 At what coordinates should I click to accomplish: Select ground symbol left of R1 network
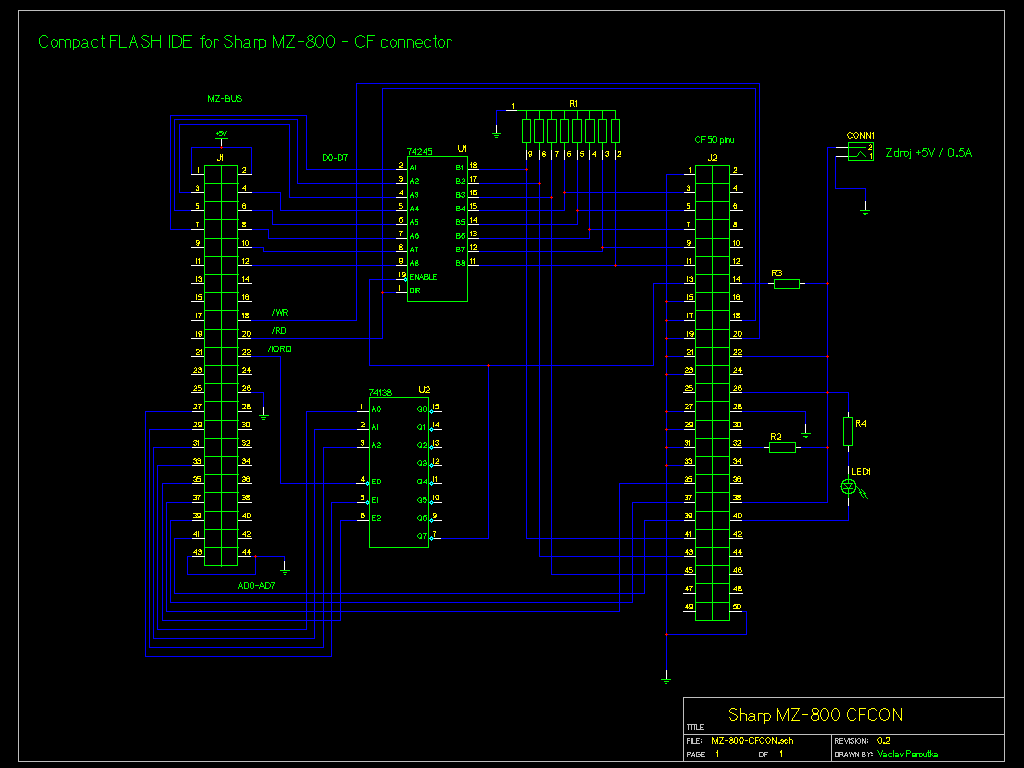pos(496,134)
